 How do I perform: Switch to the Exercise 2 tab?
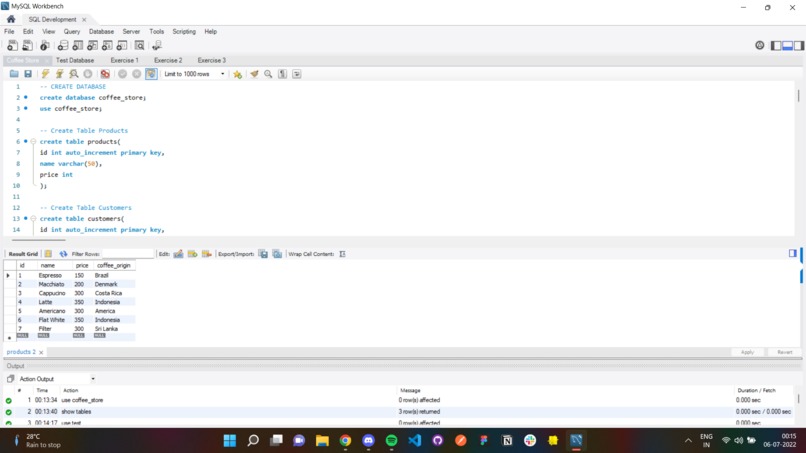point(168,60)
